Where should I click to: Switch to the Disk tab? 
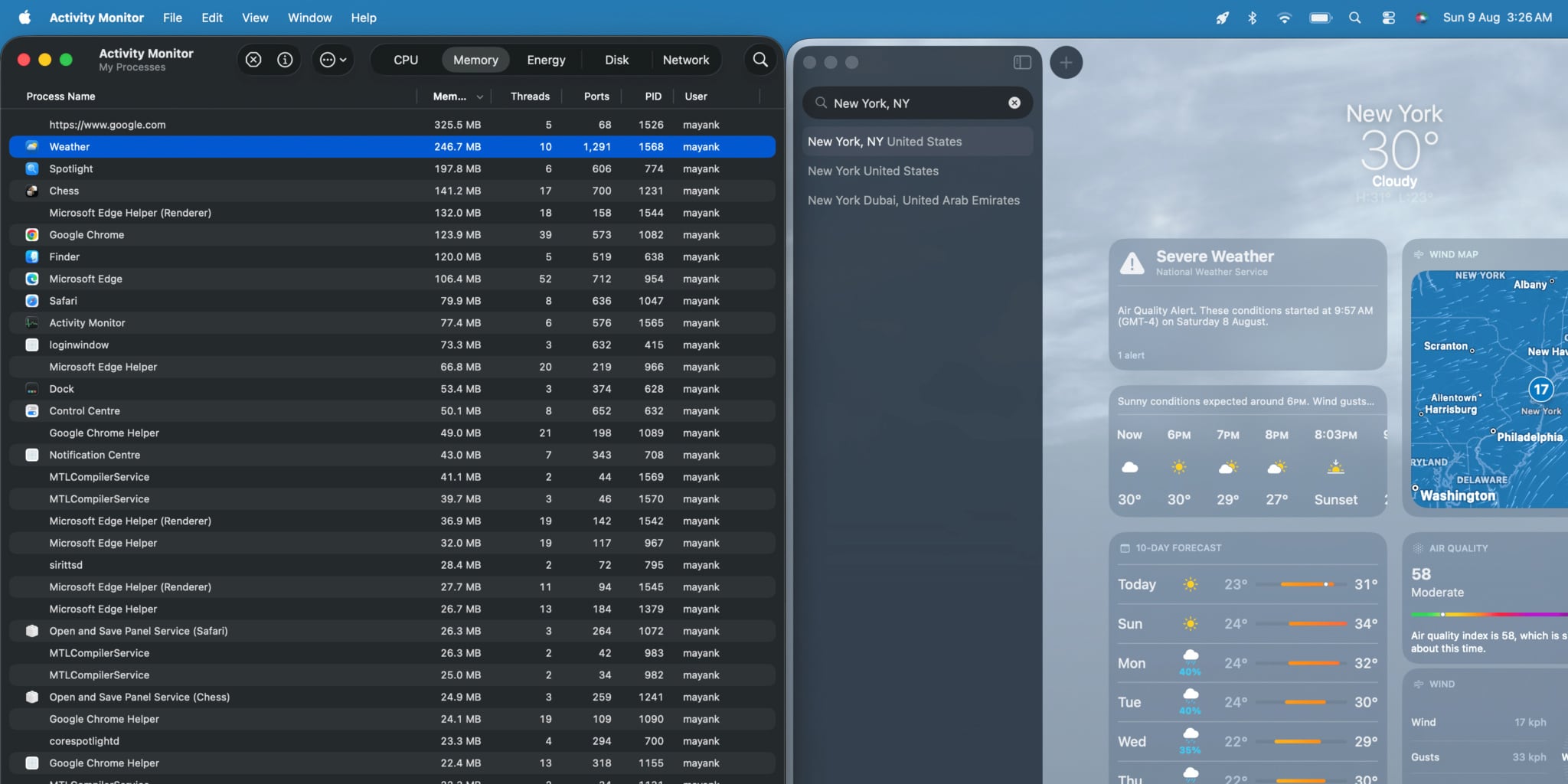click(x=616, y=60)
